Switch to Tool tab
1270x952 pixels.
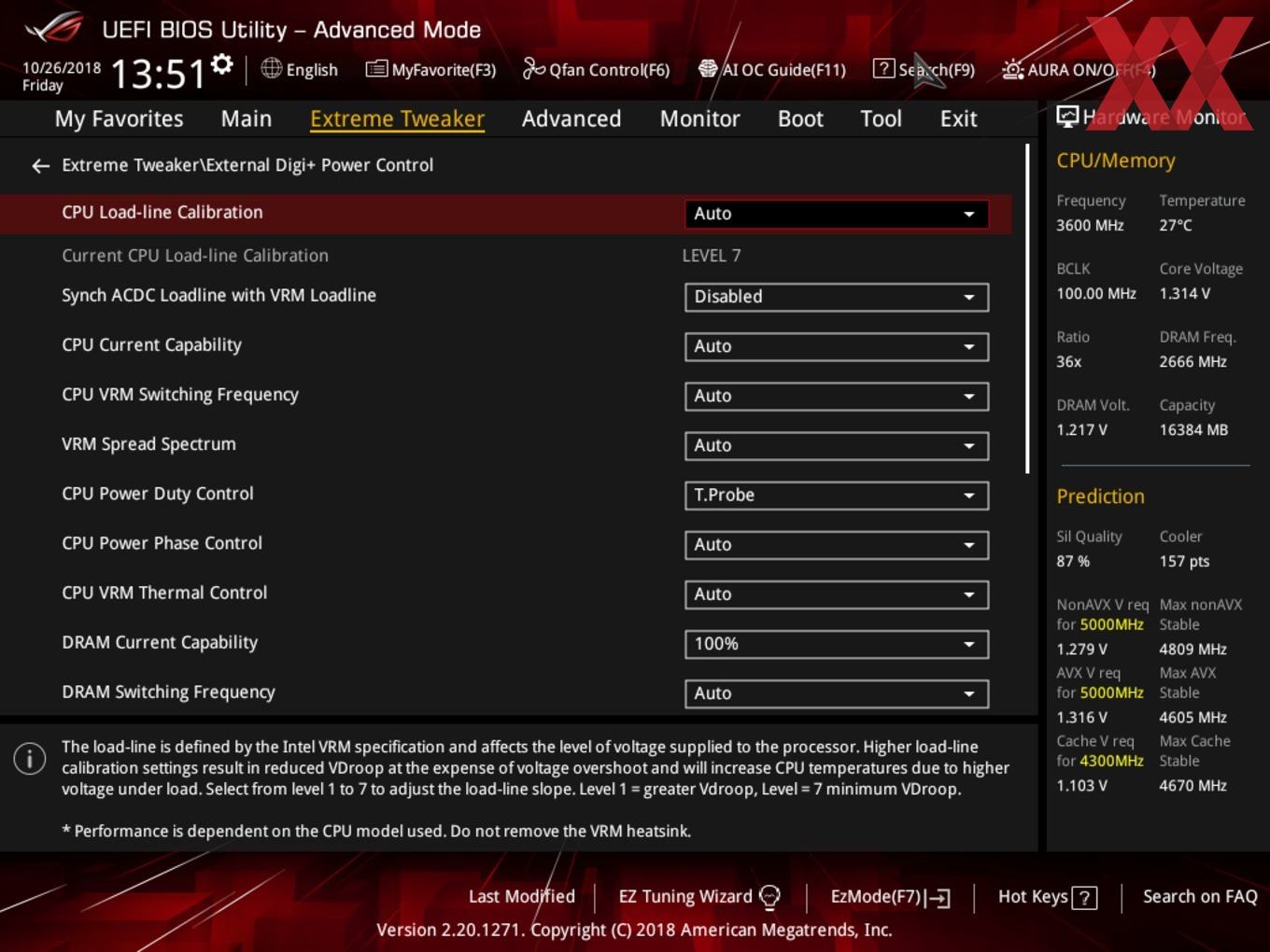click(x=881, y=119)
